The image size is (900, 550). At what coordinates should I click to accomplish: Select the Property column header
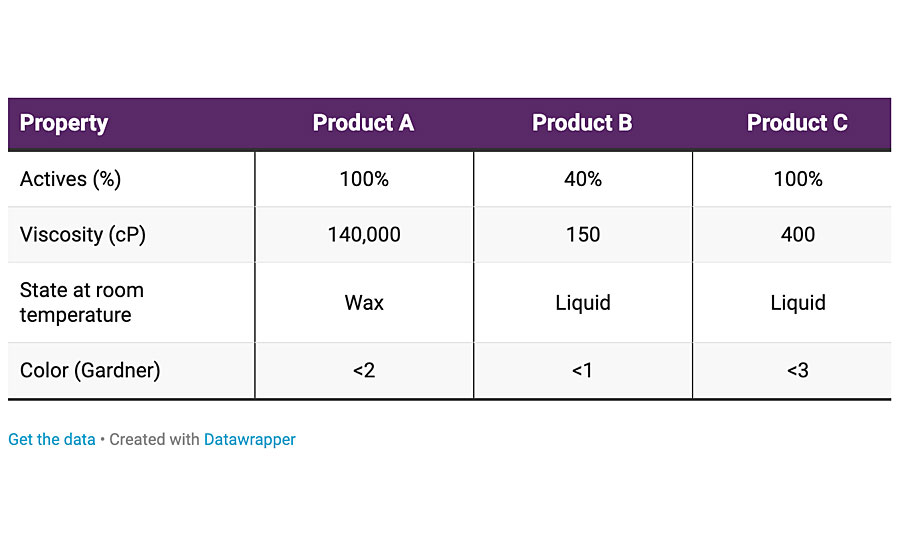tap(64, 123)
